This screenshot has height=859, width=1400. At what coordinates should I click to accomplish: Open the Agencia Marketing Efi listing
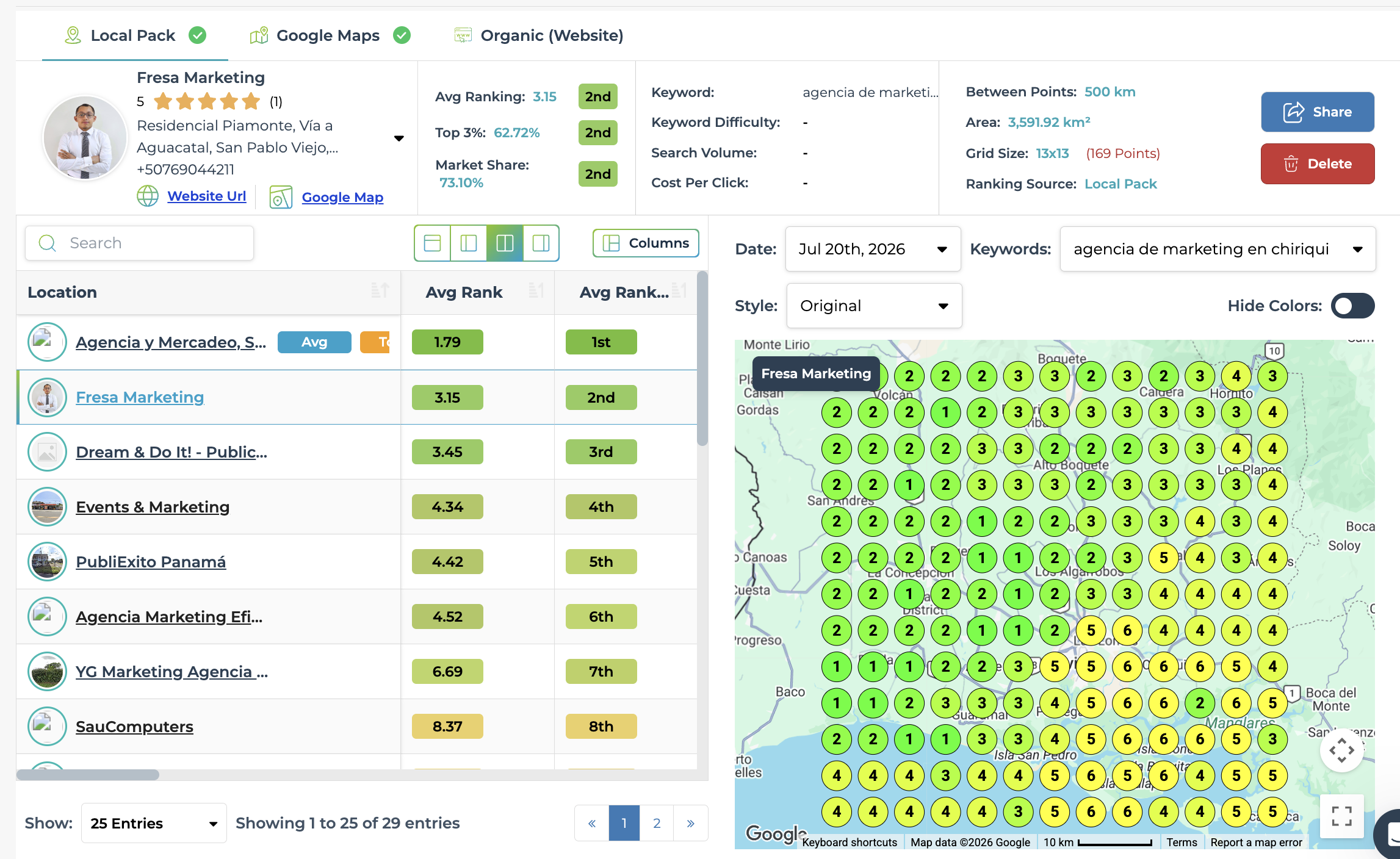tap(169, 617)
